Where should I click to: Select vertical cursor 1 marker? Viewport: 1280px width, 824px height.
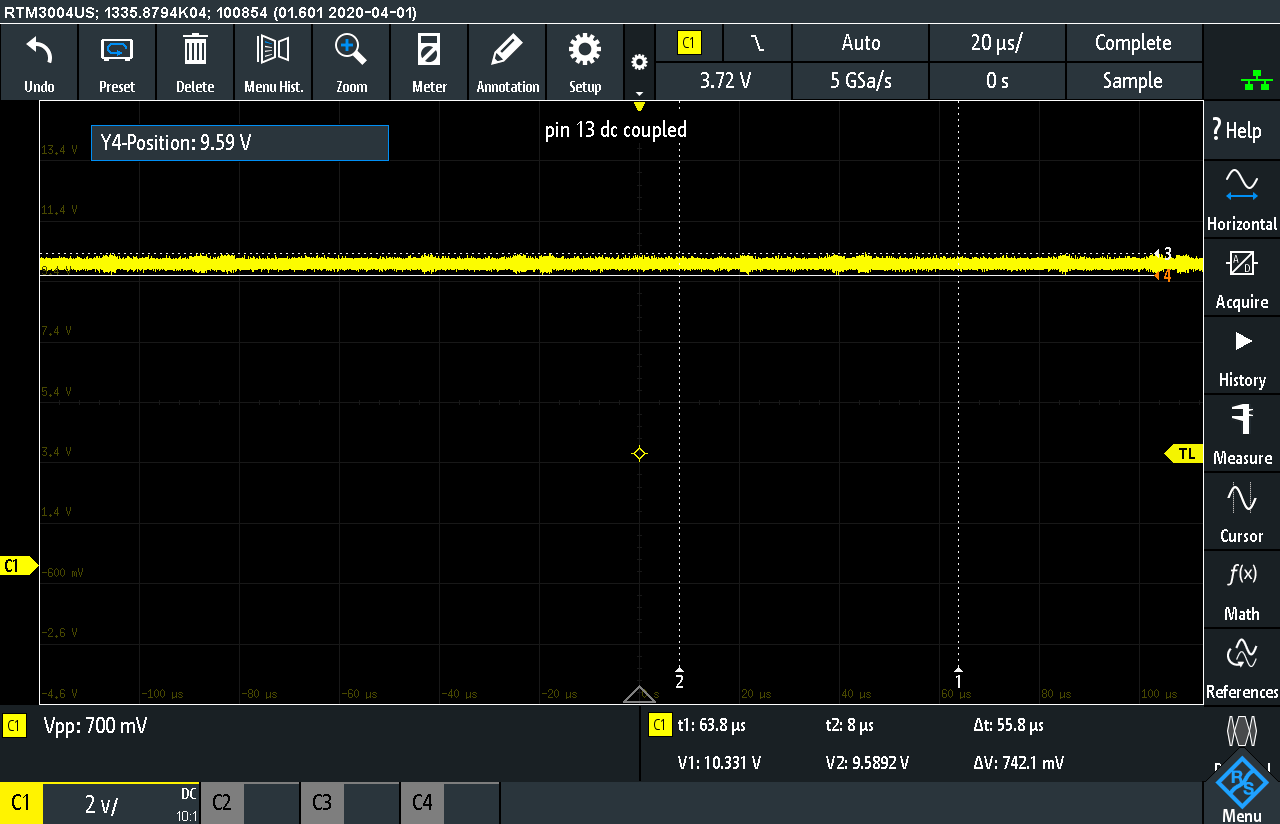click(959, 679)
